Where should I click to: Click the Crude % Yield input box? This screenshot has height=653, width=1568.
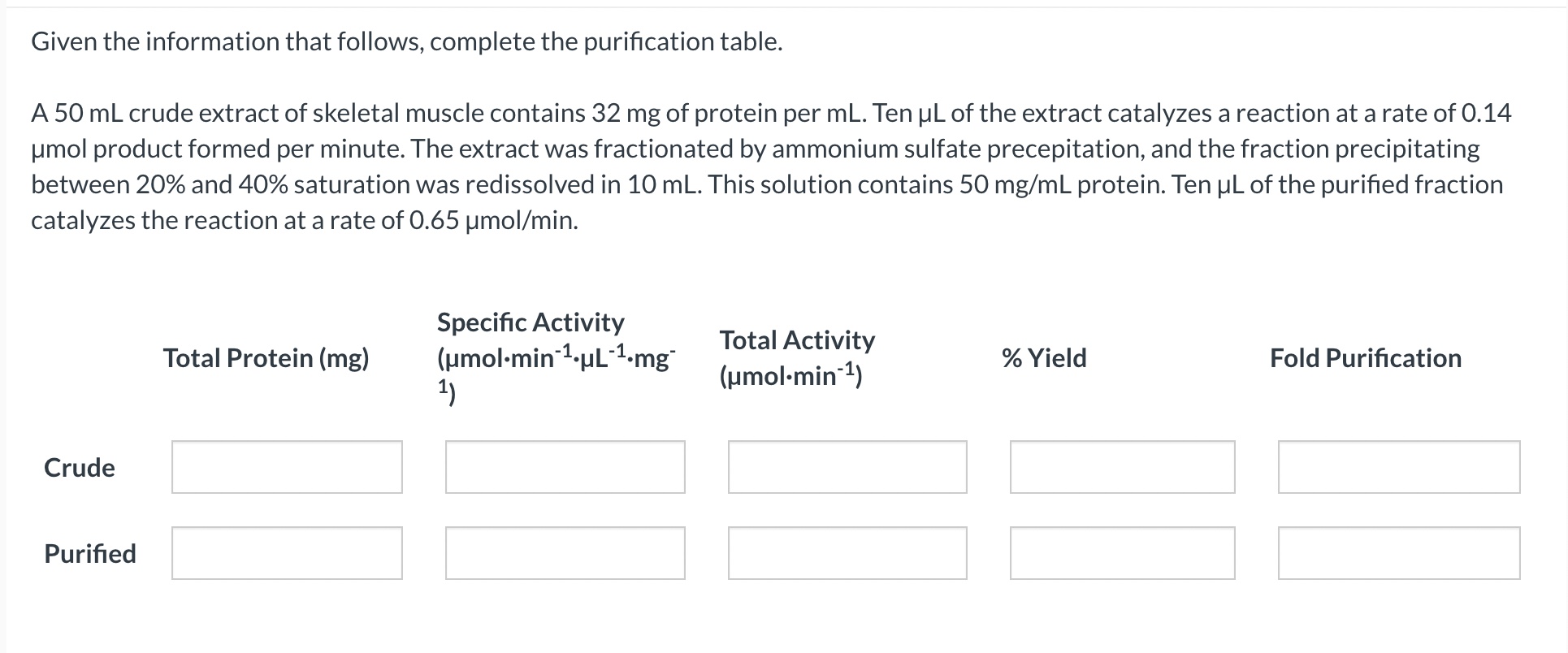pyautogui.click(x=1122, y=467)
